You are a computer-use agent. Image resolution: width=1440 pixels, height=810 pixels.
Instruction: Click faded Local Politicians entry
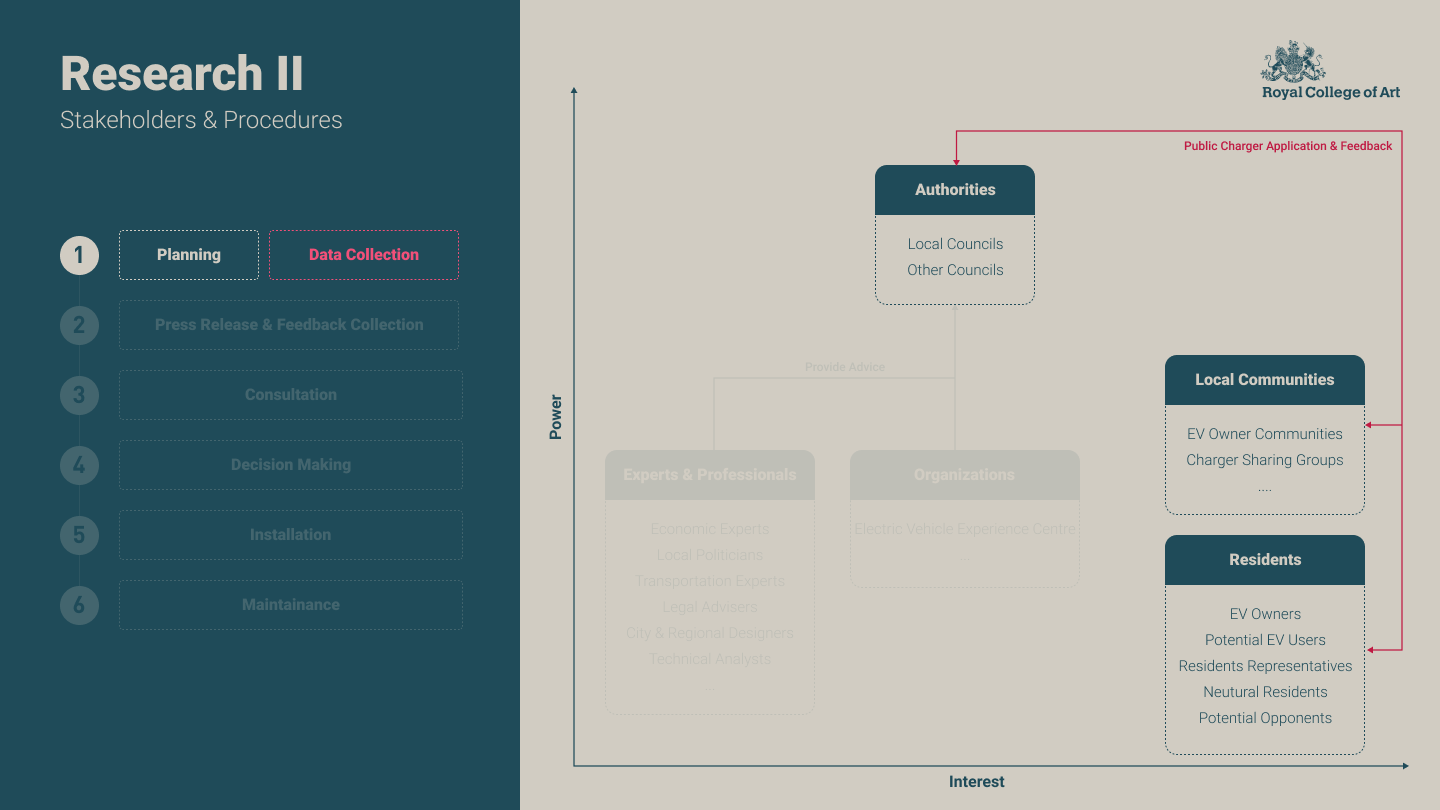[x=710, y=555]
